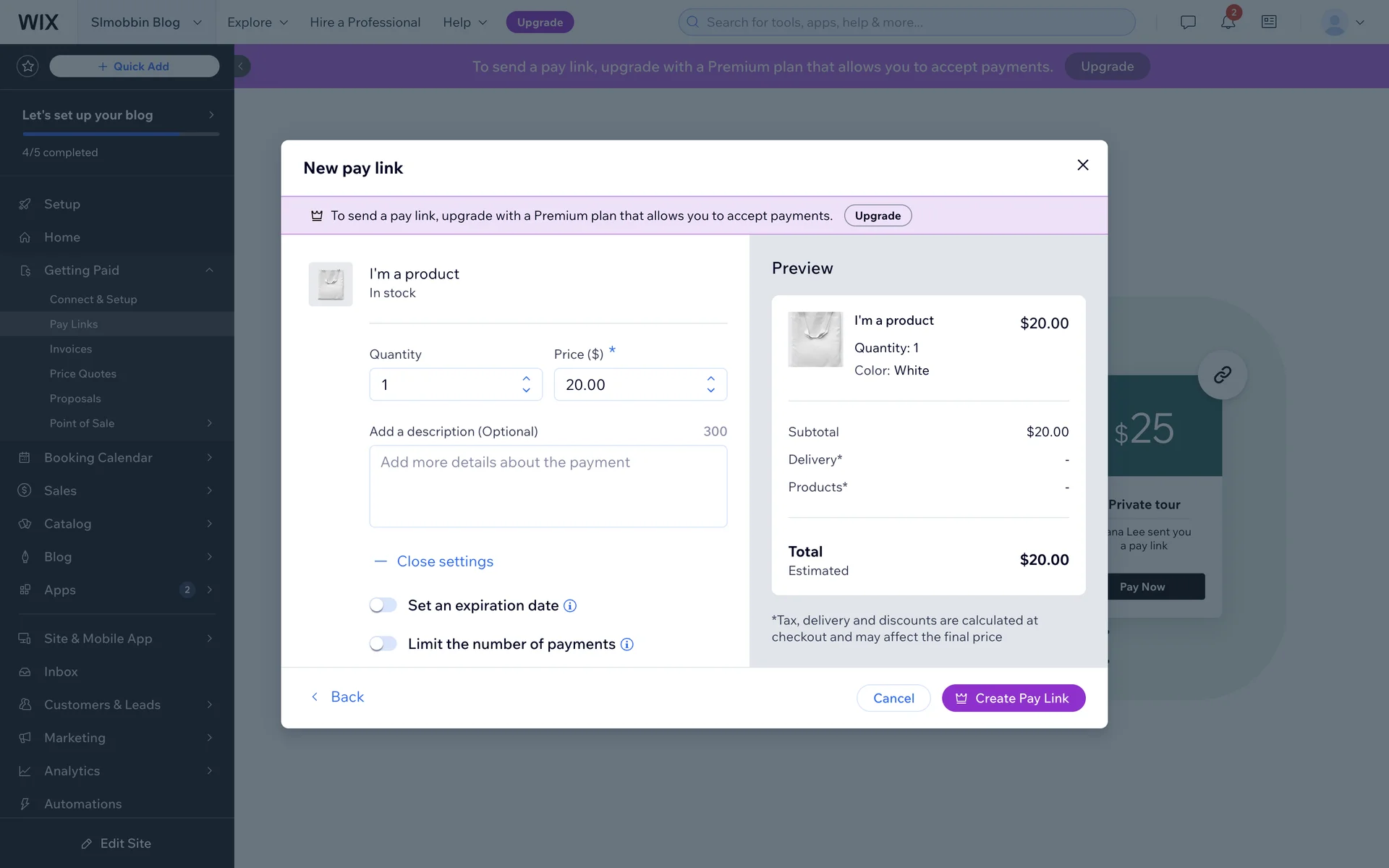This screenshot has height=868, width=1389.
Task: Click info icon beside Limit number of payments
Action: point(627,644)
